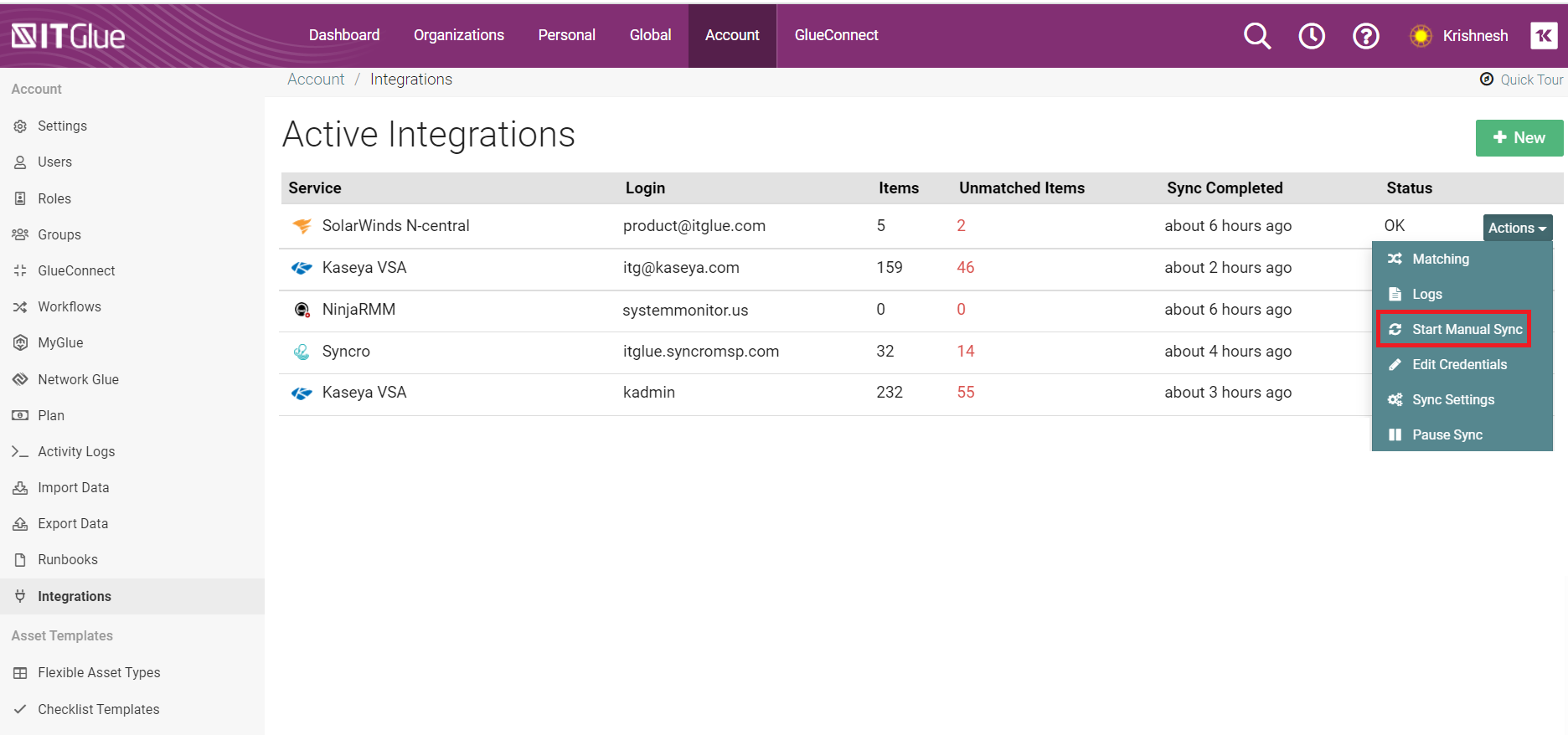Click Syncro unmatched items count 14
This screenshot has height=735, width=1568.
[x=966, y=352]
